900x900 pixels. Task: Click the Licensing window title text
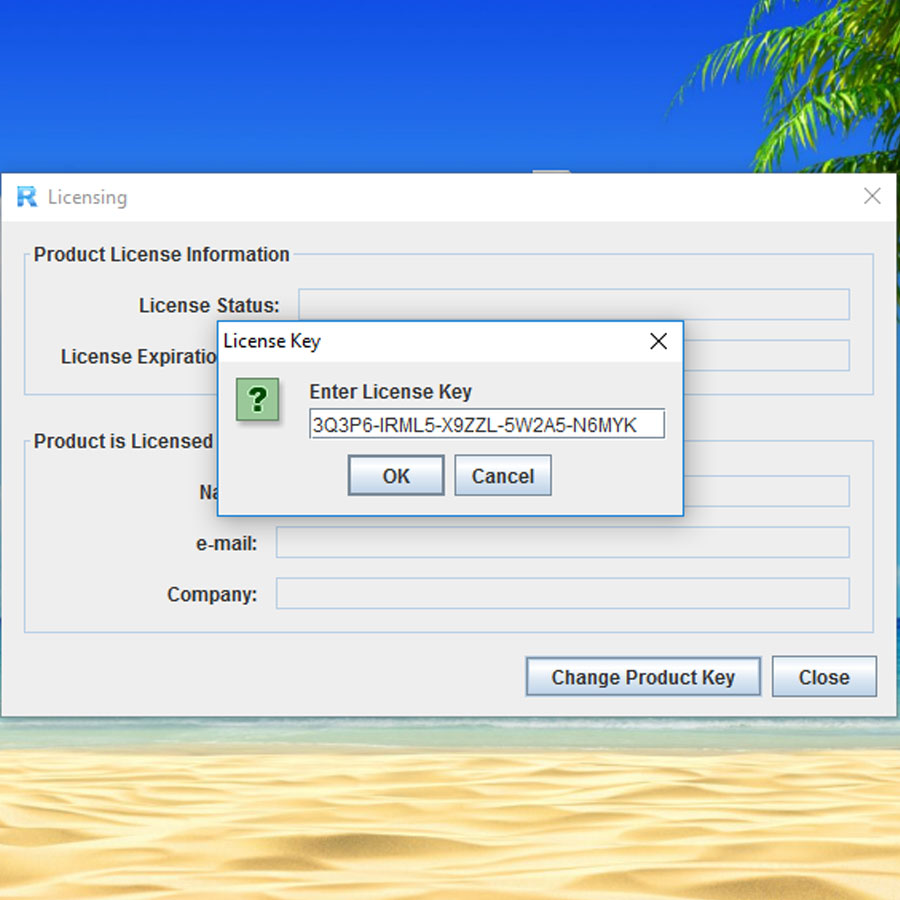click(x=87, y=197)
